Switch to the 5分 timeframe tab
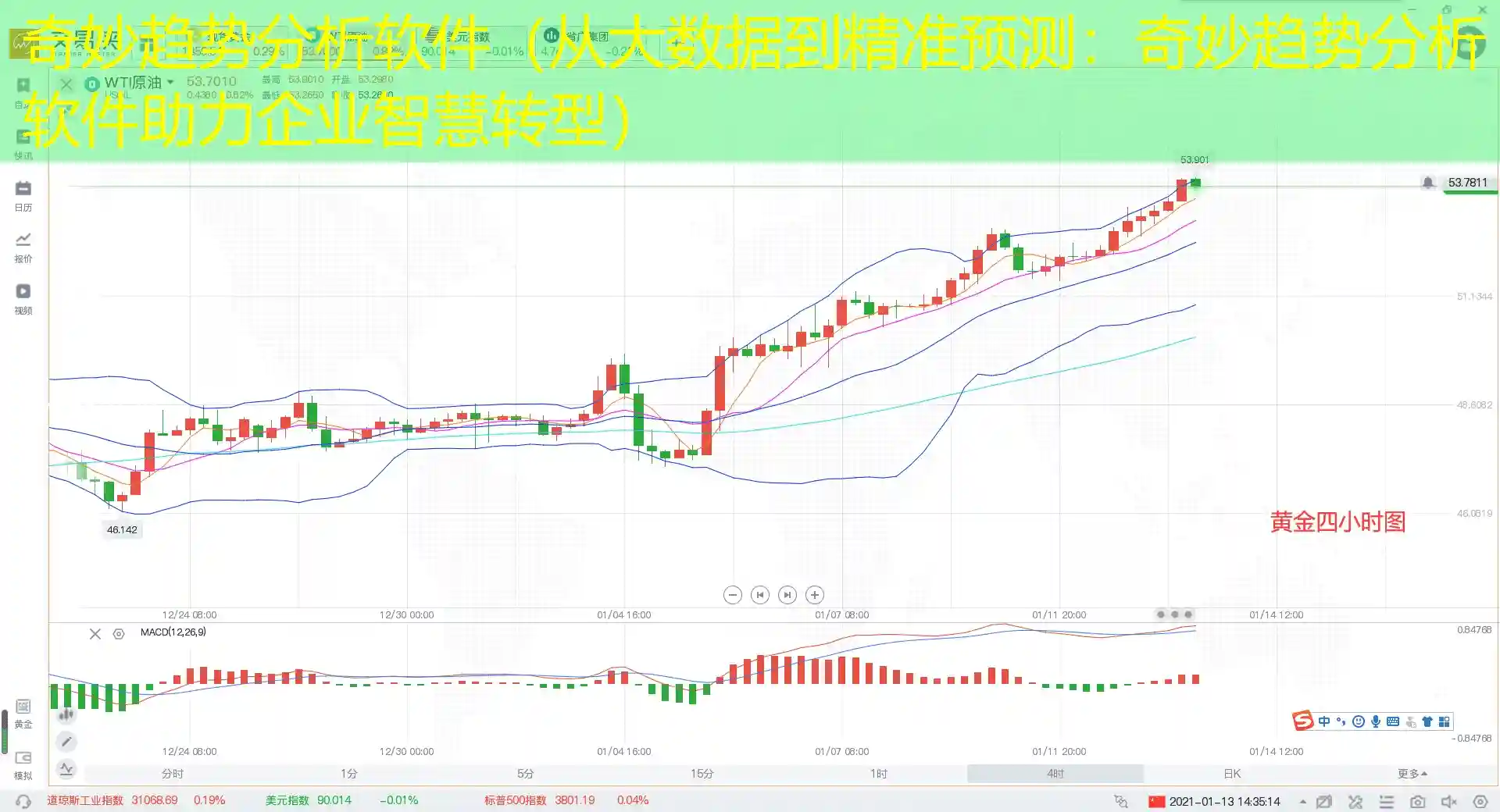1500x812 pixels. pos(526,774)
